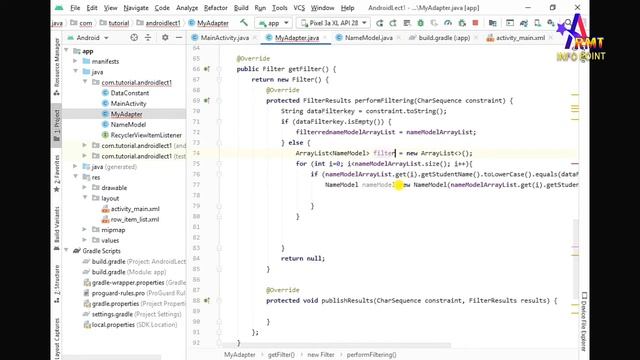This screenshot has height=360, width=640.
Task: Collapse the layout folder
Action: pyautogui.click(x=85, y=198)
